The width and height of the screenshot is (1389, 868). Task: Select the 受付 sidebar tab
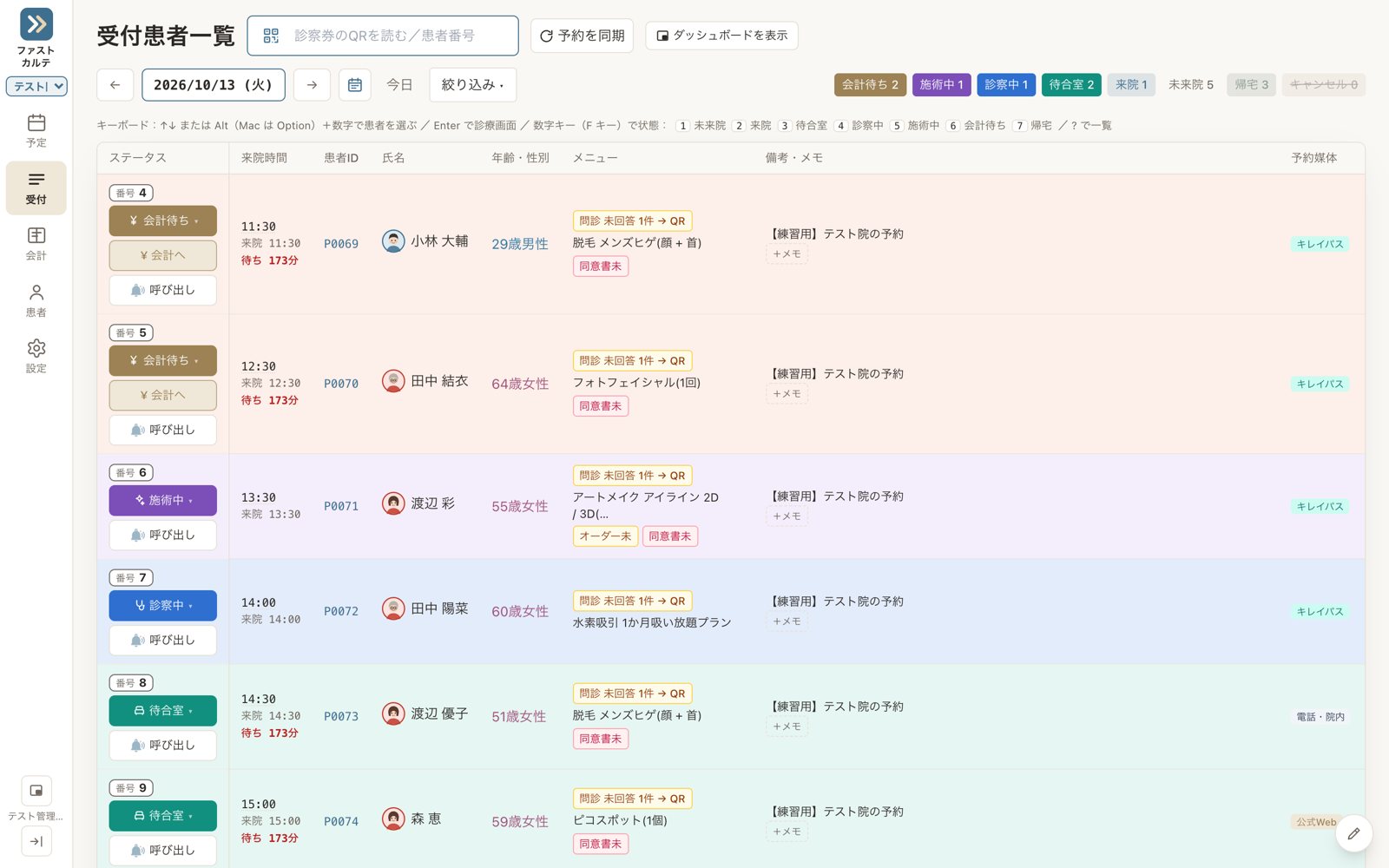36,187
